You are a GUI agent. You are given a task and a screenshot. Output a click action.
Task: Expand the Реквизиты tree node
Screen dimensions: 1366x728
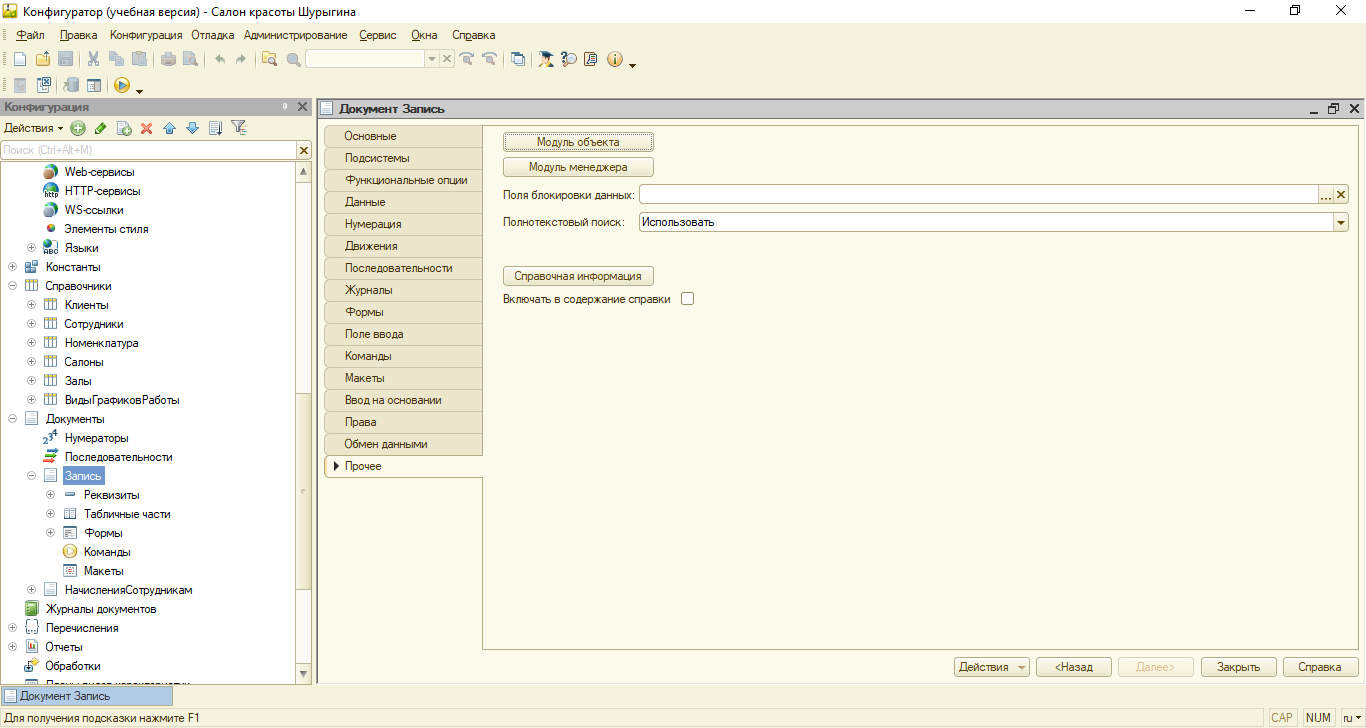pos(51,495)
